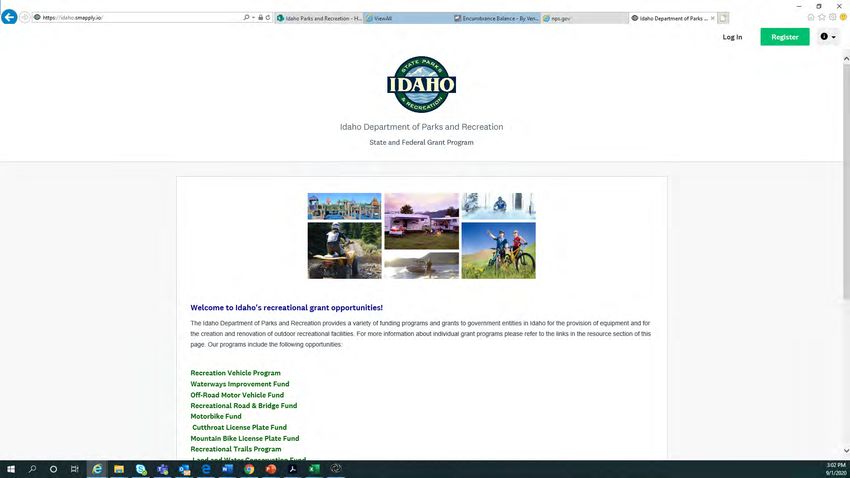
Task: Open Microsoft Teams from the taskbar
Action: [163, 469]
